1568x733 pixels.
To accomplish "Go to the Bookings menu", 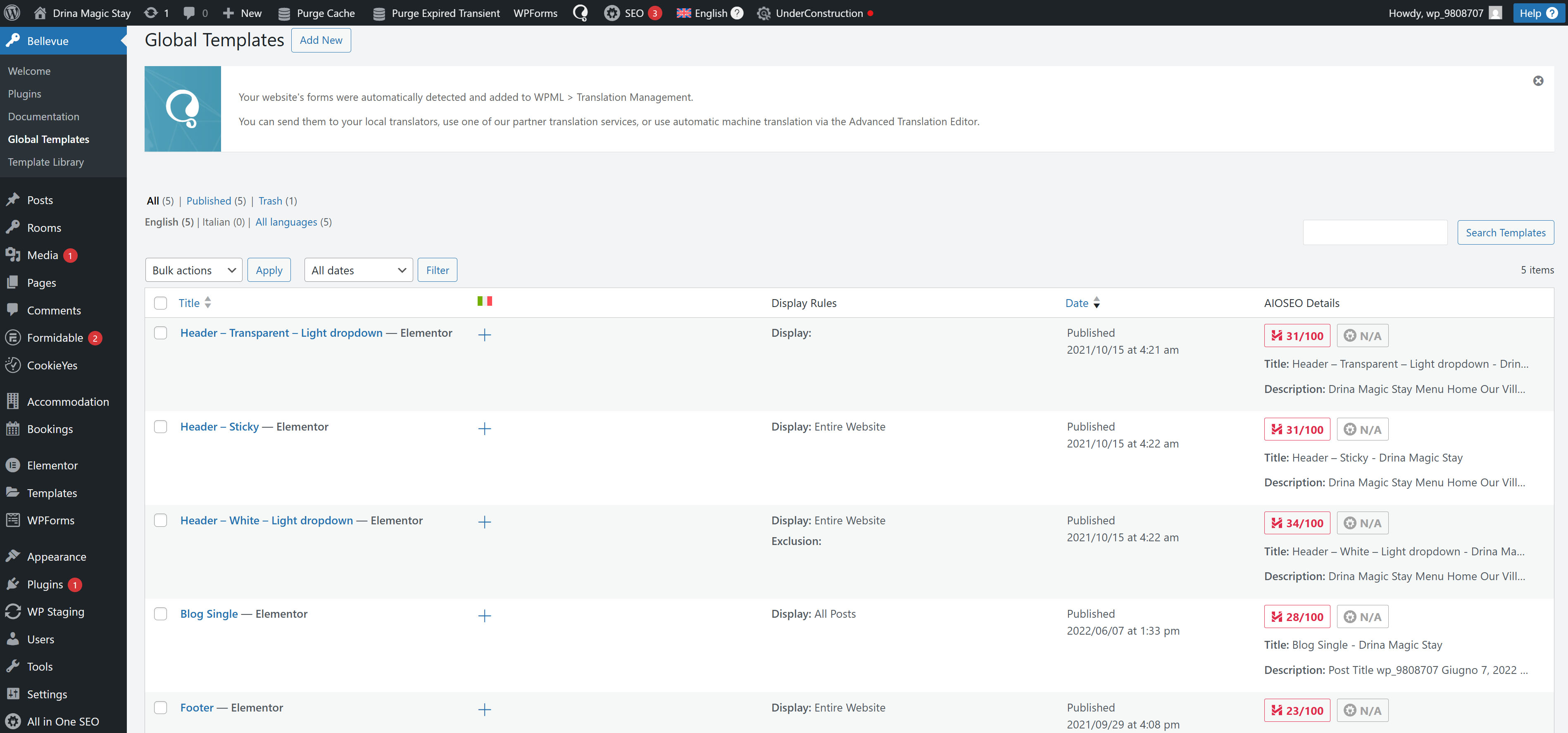I will pyautogui.click(x=50, y=429).
